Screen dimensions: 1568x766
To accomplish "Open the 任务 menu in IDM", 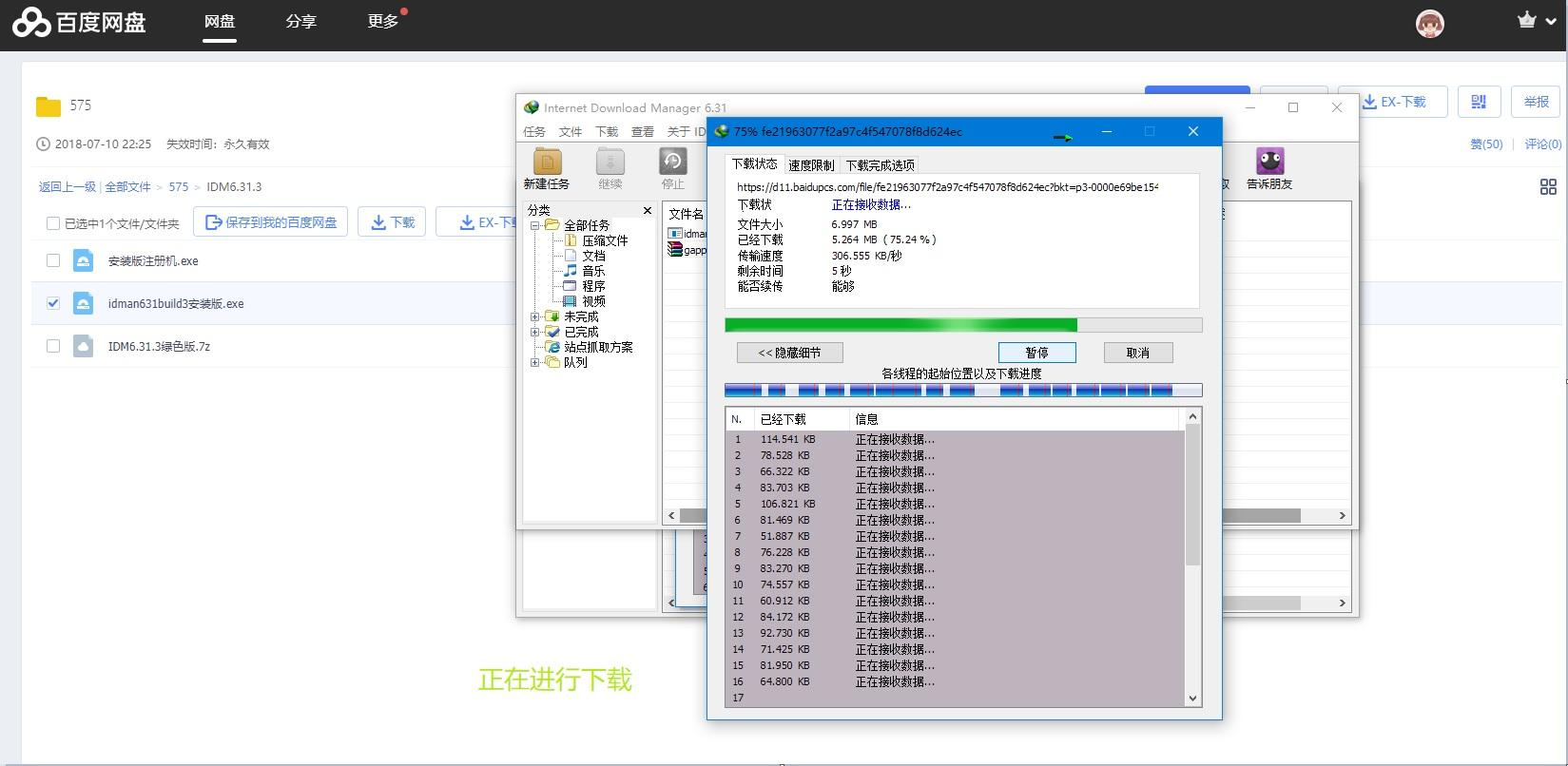I will pos(534,131).
